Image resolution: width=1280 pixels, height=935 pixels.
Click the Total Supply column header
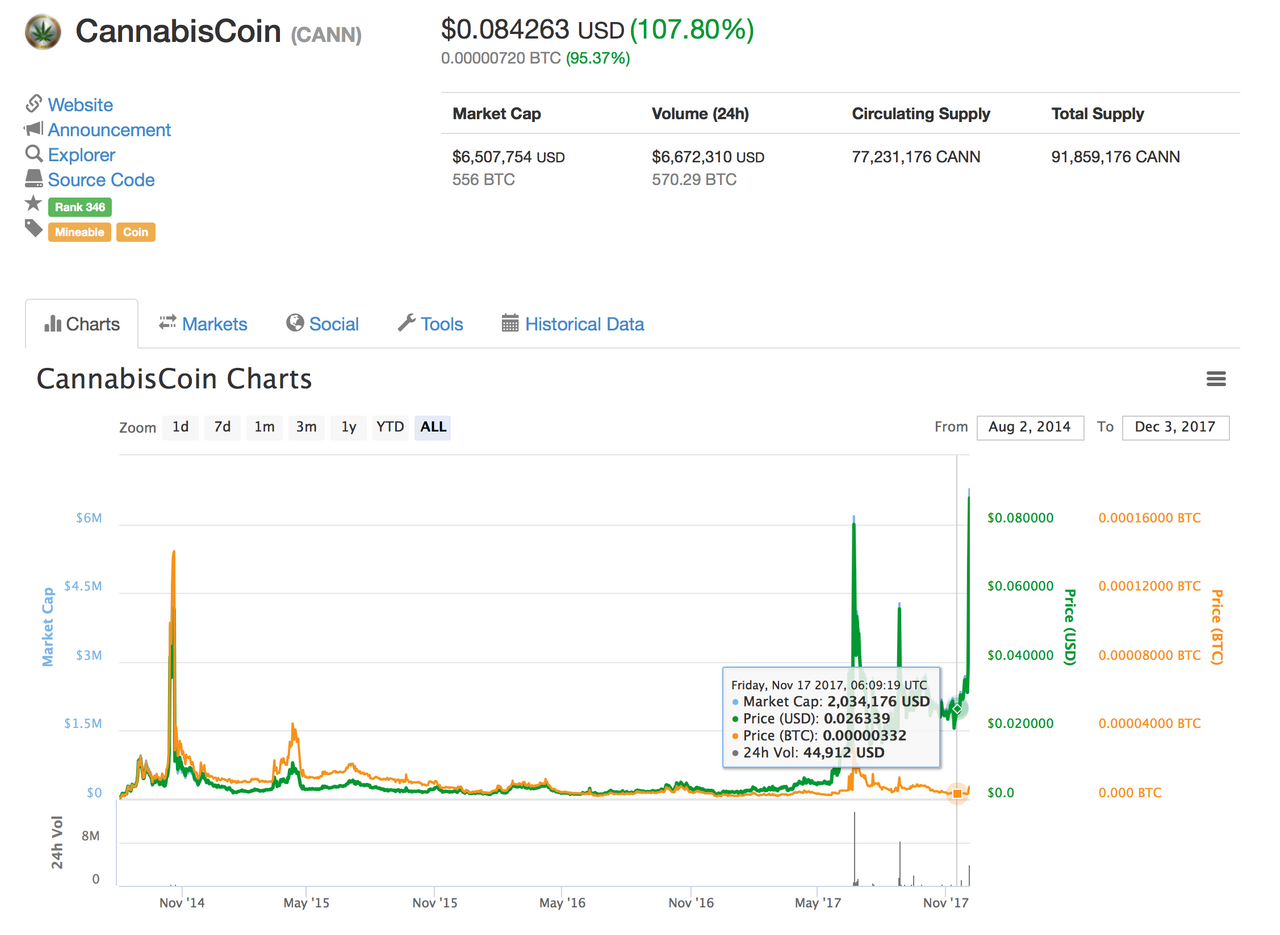click(x=1098, y=114)
